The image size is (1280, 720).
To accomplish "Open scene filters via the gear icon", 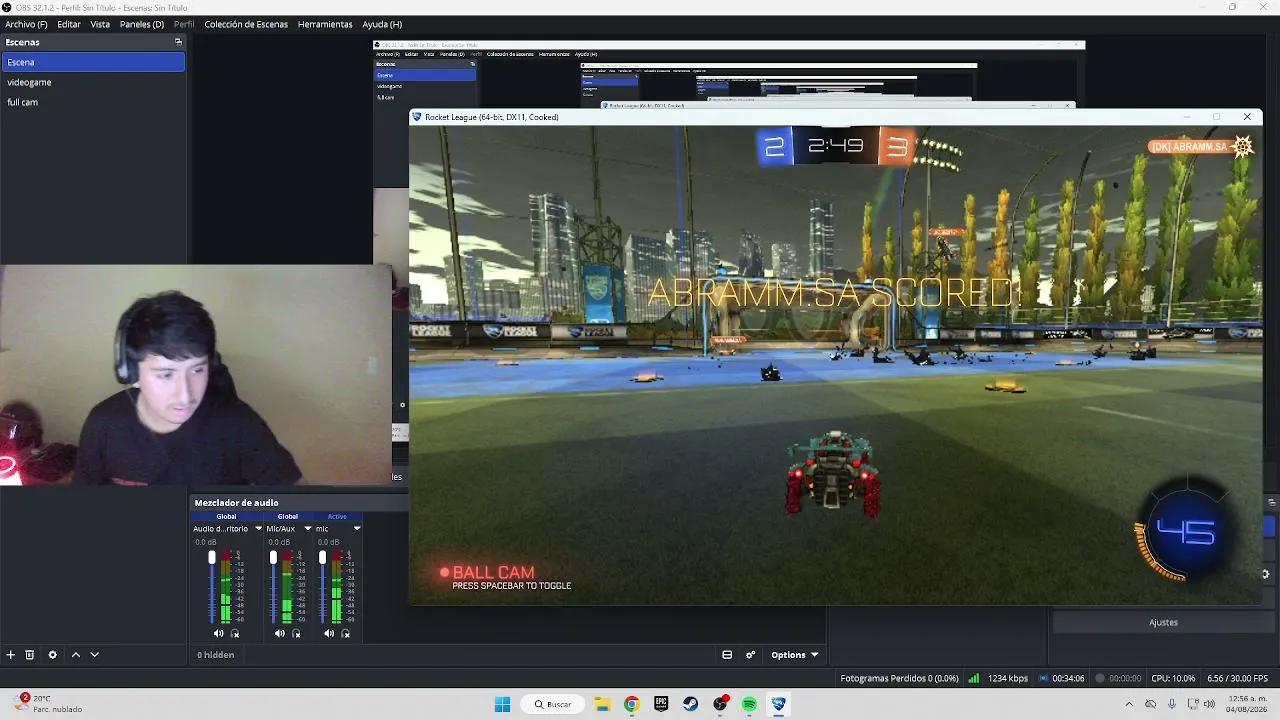I will pos(53,655).
